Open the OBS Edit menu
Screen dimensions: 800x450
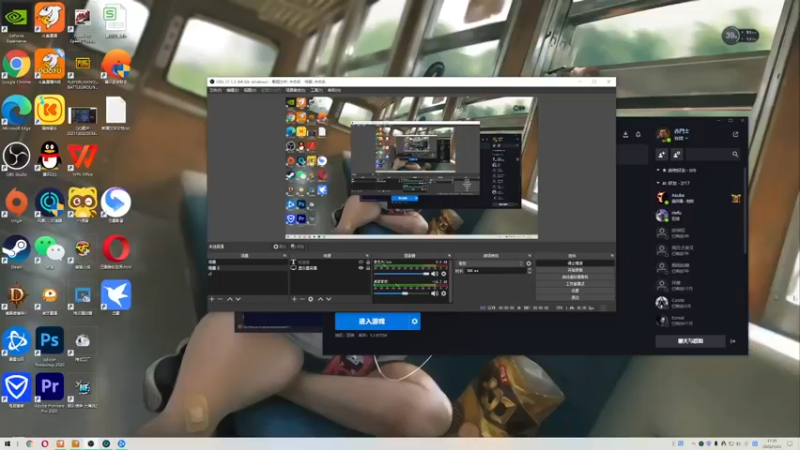tap(233, 90)
